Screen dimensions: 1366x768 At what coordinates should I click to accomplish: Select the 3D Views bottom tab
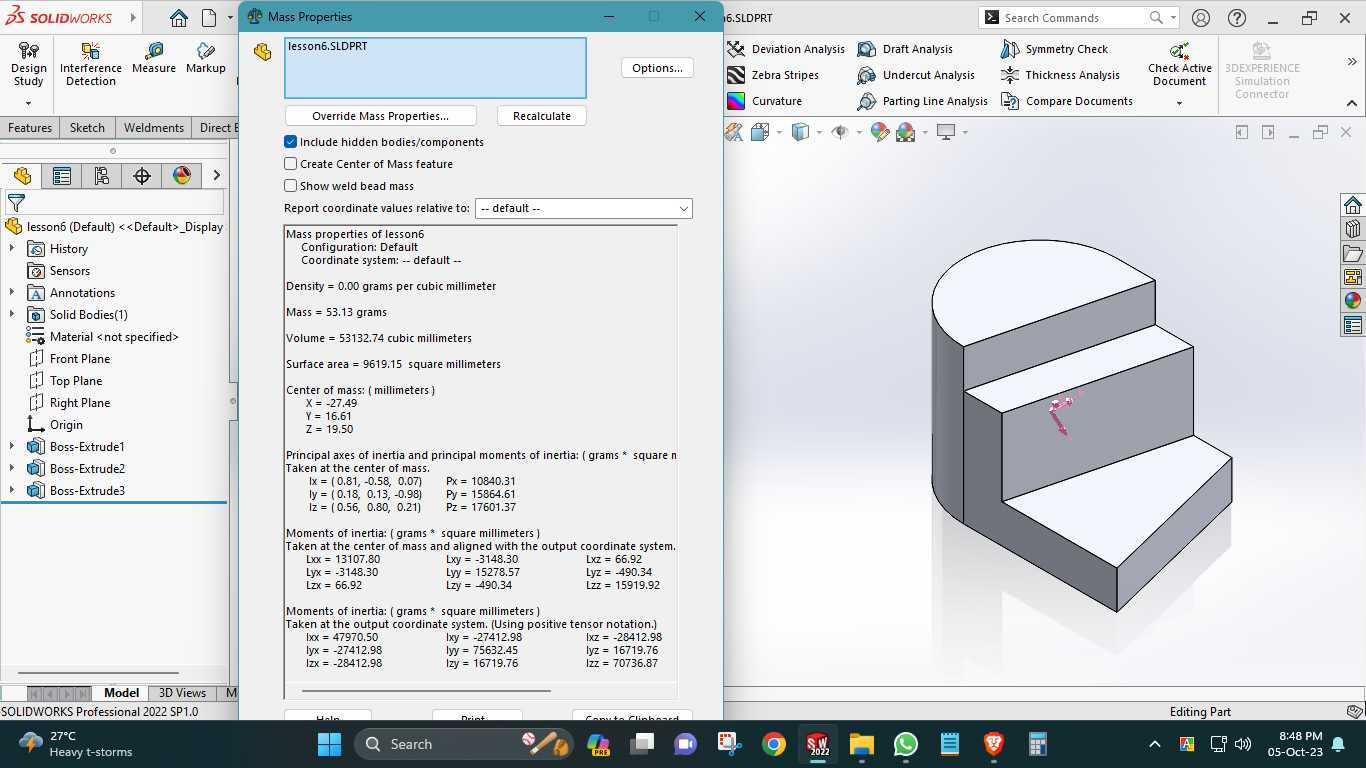click(182, 693)
